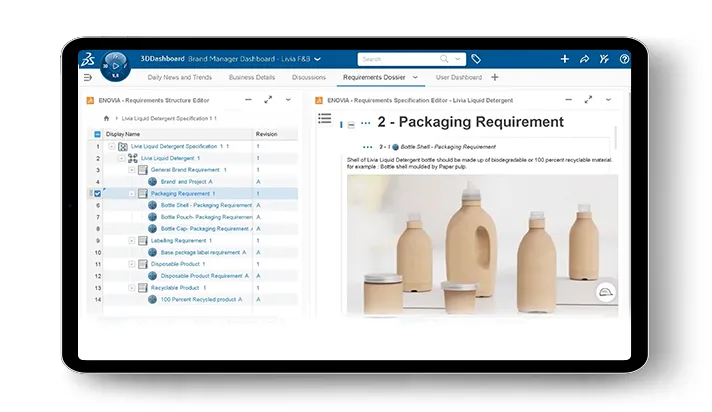The height and width of the screenshot is (412, 712).
Task: Toggle the side menu hamburger icon
Action: click(88, 78)
